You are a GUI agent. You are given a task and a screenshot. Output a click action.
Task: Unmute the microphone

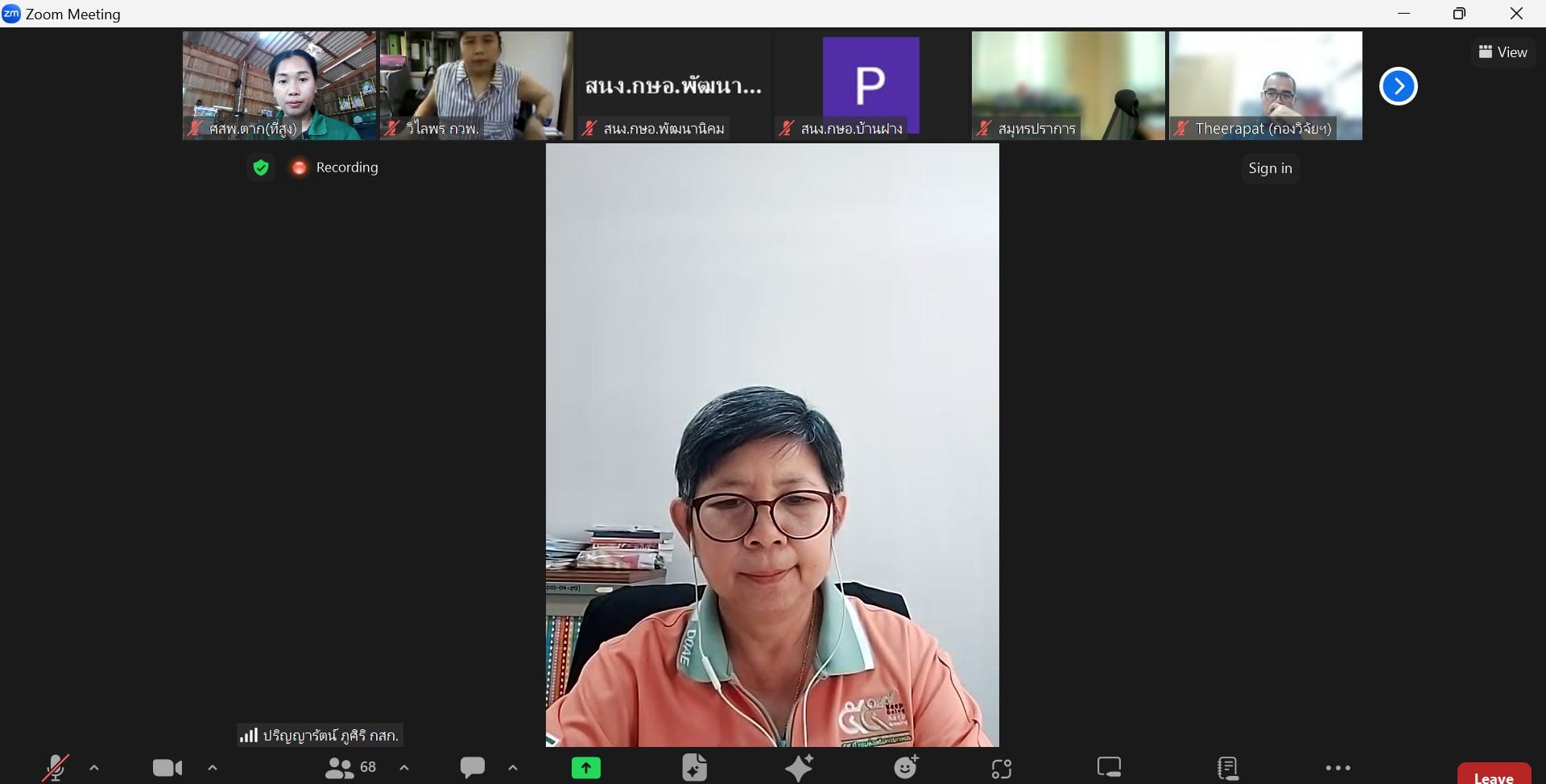click(56, 768)
